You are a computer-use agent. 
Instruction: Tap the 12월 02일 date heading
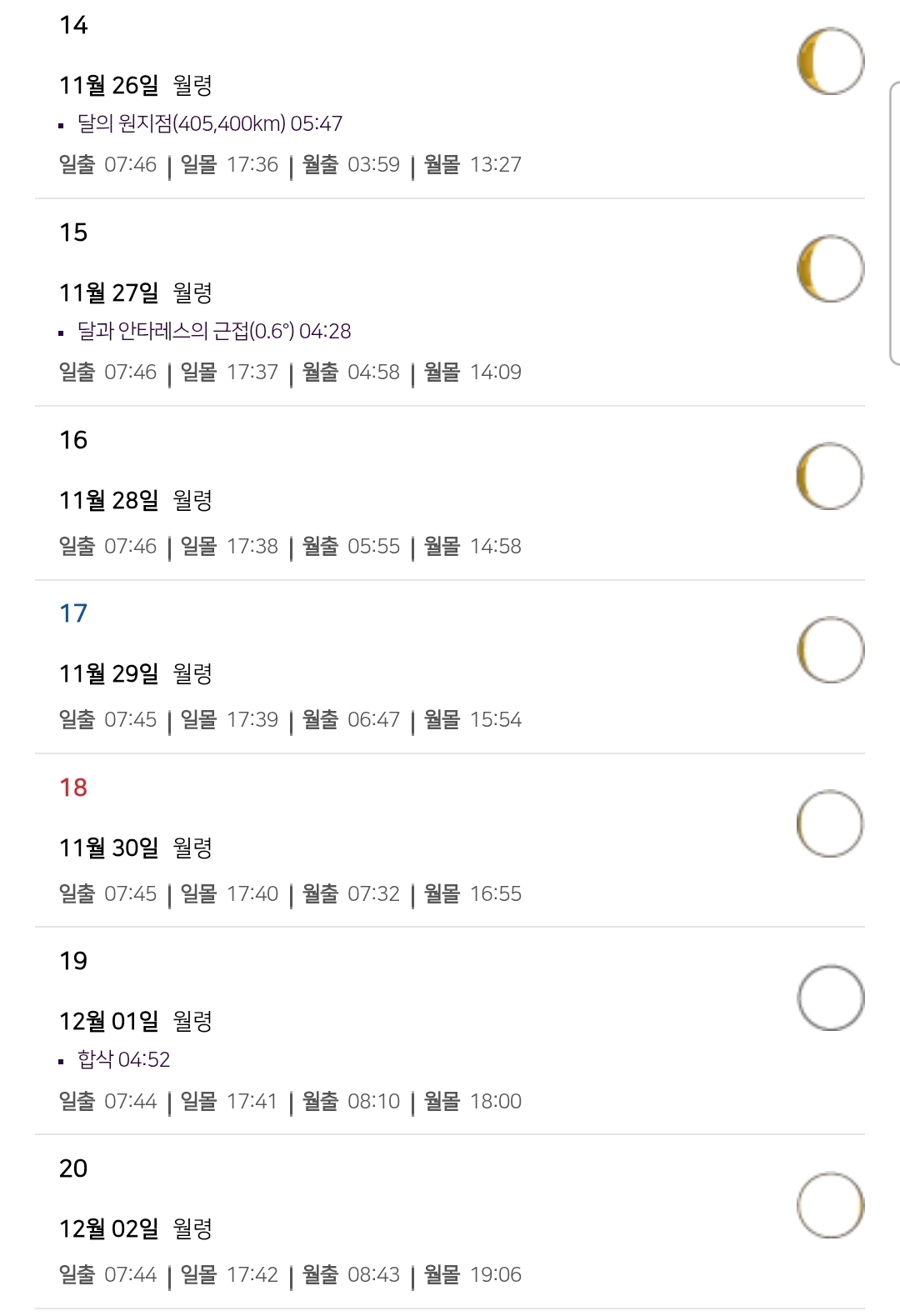coord(108,1228)
